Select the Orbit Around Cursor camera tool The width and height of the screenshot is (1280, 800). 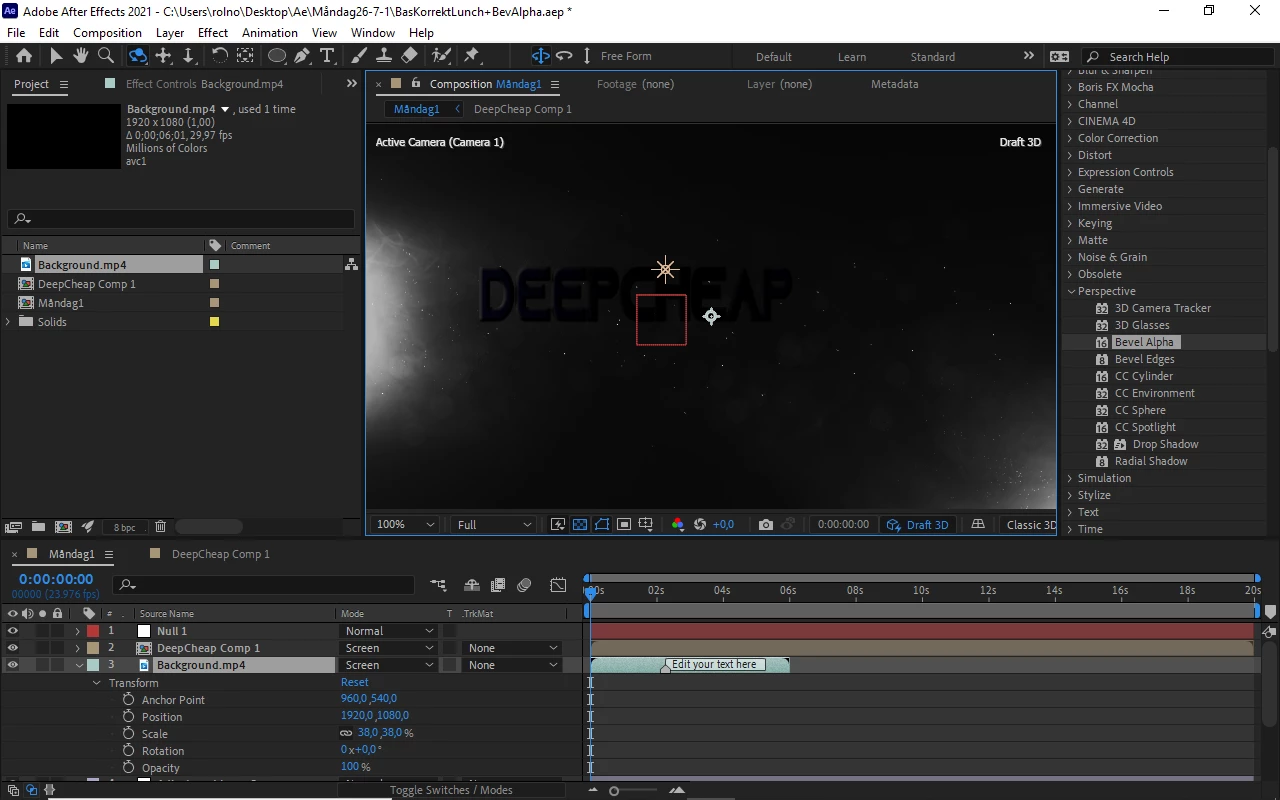pos(138,56)
